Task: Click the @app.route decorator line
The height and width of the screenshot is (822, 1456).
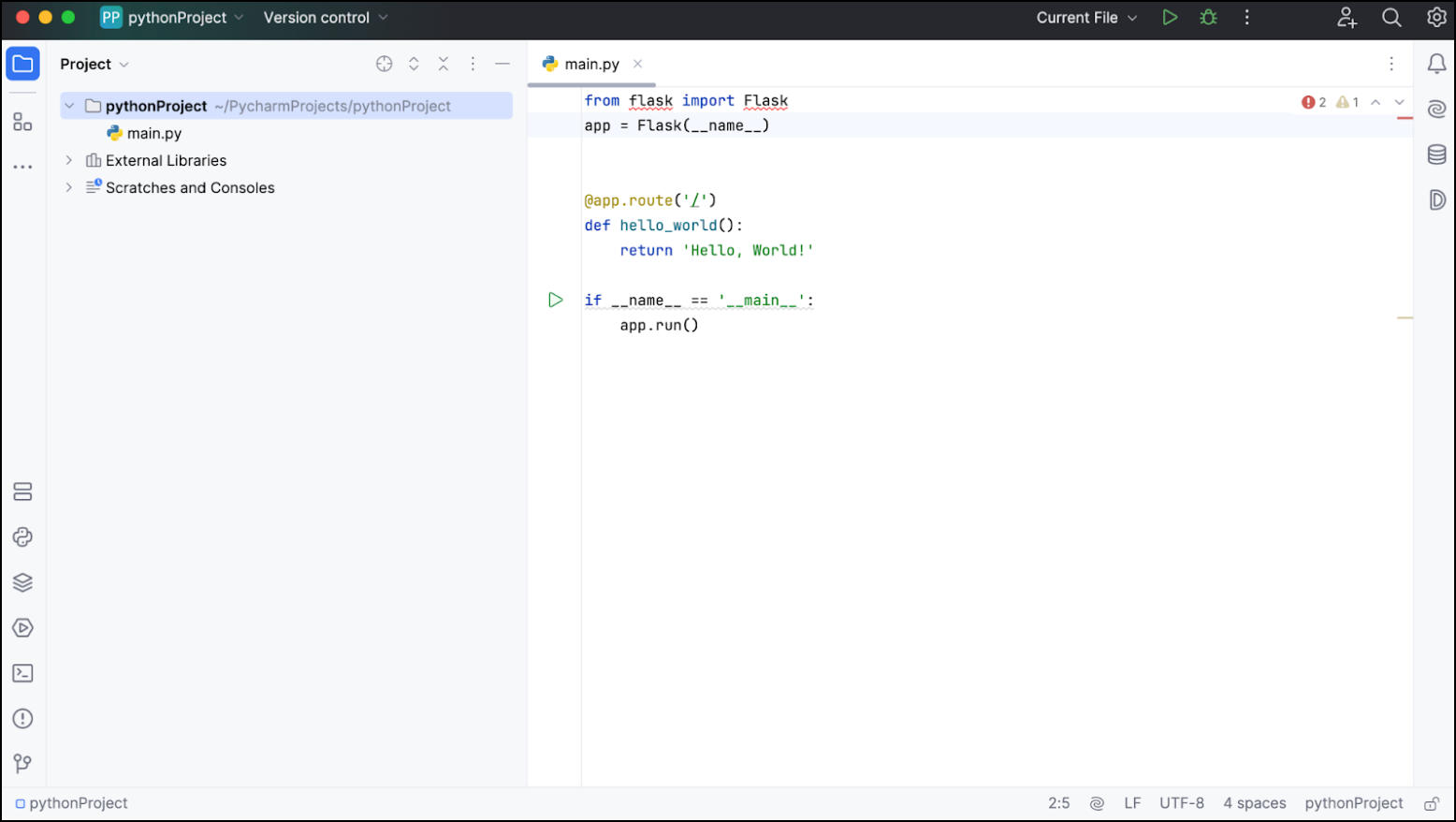Action: 650,200
